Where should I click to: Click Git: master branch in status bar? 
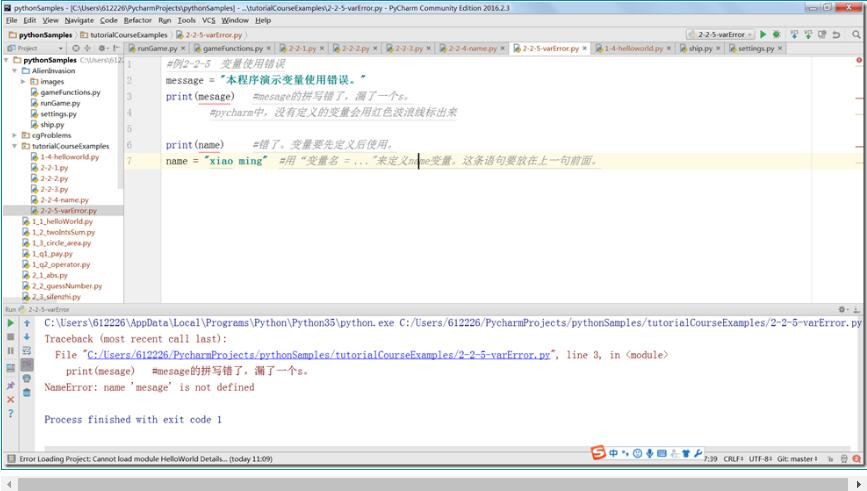pos(797,459)
